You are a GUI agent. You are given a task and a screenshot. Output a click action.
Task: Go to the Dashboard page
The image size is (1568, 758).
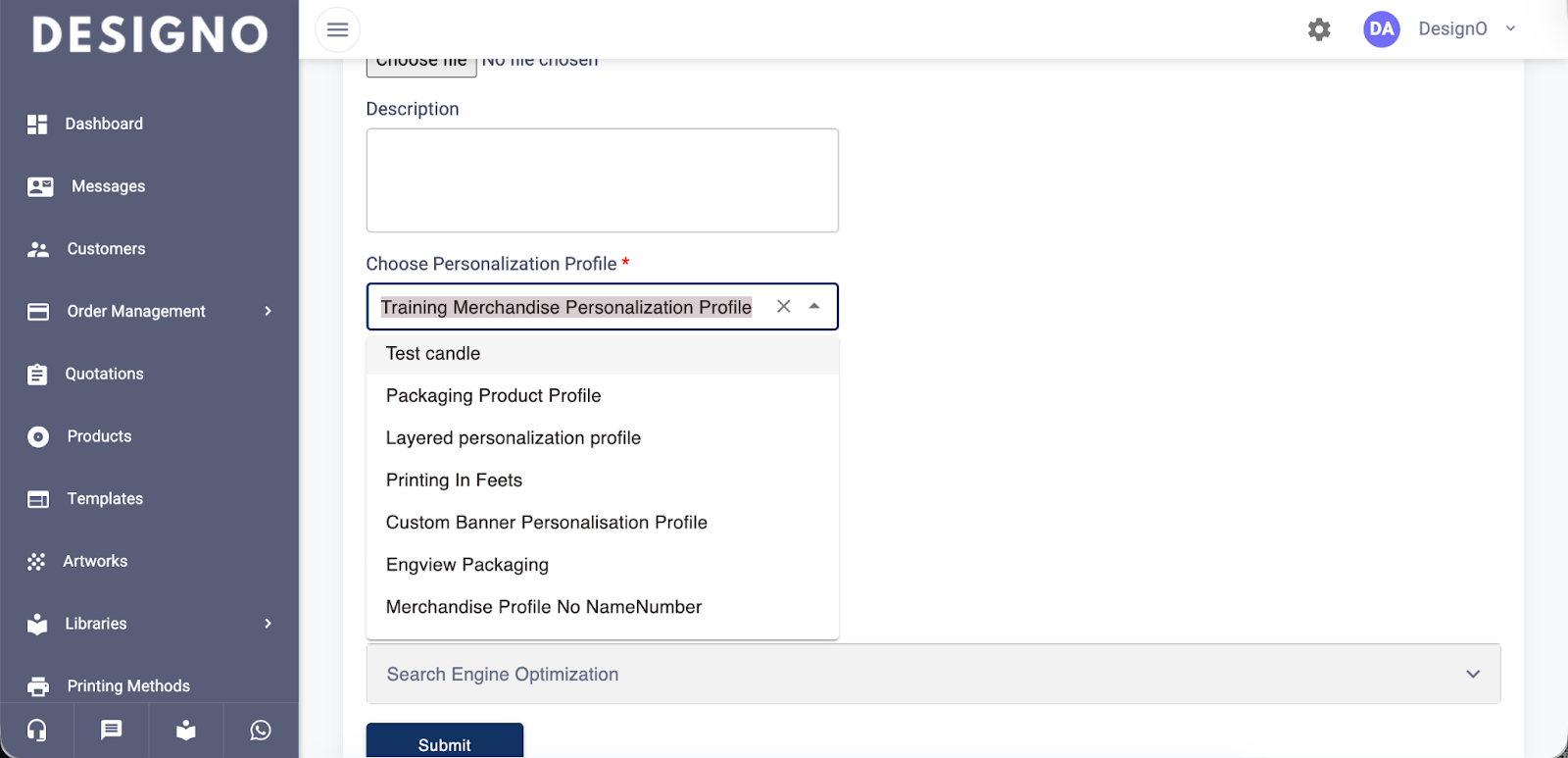(104, 125)
